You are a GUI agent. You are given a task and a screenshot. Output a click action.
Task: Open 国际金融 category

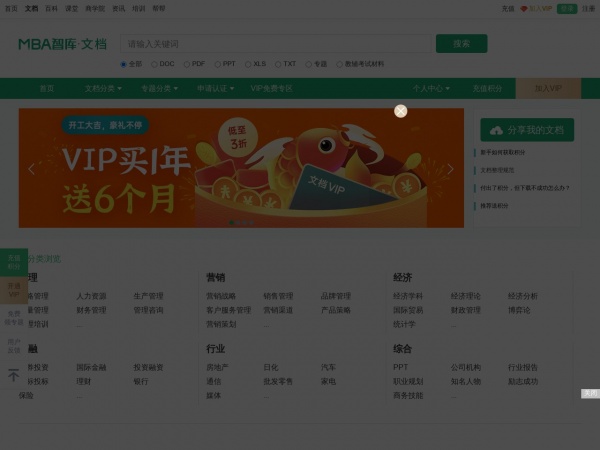click(x=91, y=367)
